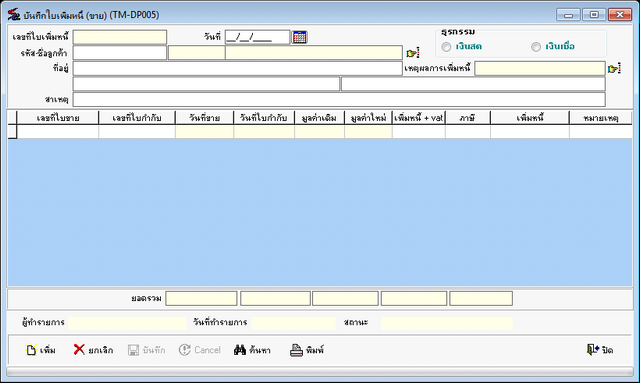Click the ปิด (Close) door button

(x=600, y=350)
